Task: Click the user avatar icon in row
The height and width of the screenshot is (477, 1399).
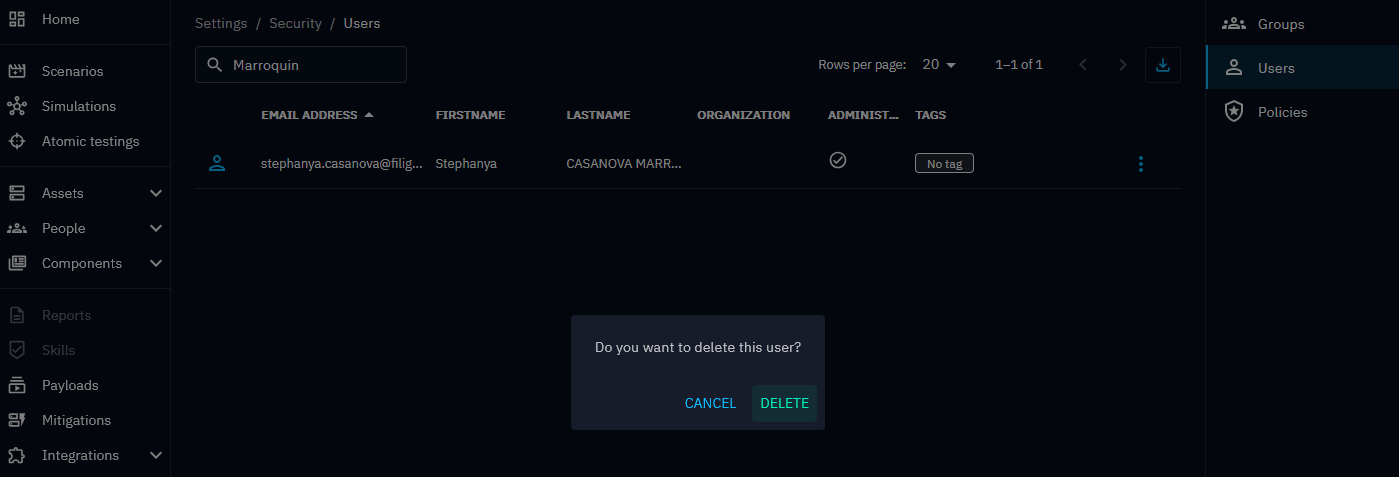Action: tap(217, 164)
